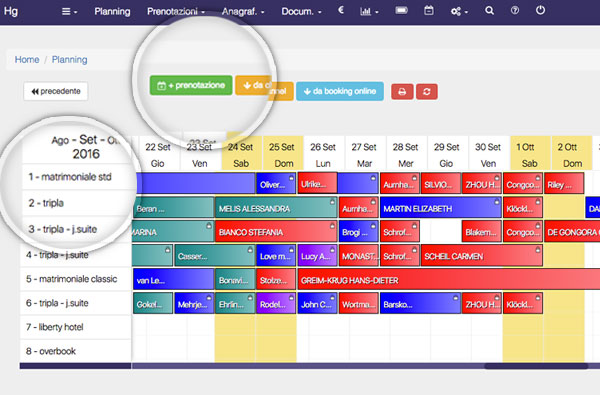Select room row 5 - matrimoniale classic

[75, 279]
